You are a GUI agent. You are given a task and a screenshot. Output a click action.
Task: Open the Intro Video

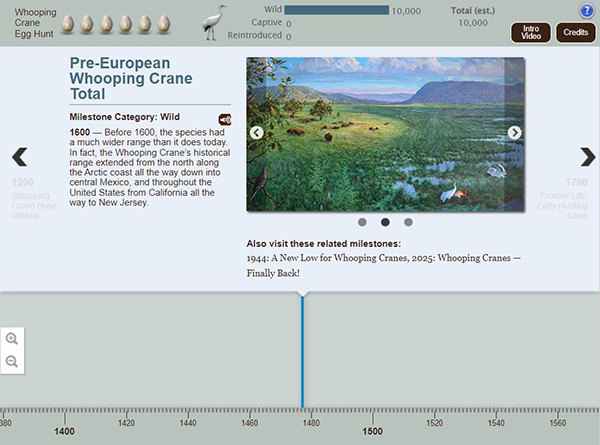[531, 33]
